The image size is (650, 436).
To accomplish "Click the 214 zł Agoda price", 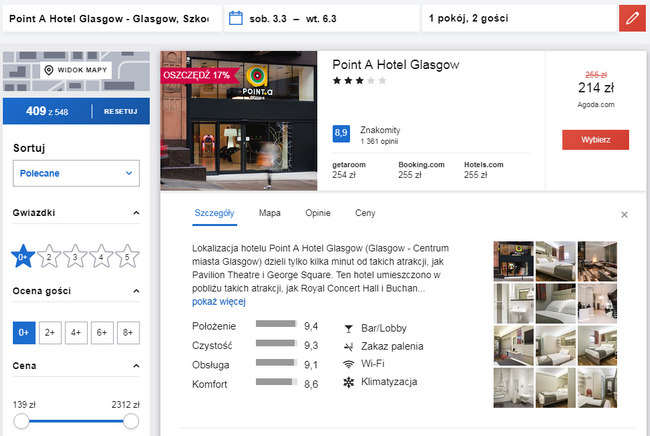I will pyautogui.click(x=596, y=88).
